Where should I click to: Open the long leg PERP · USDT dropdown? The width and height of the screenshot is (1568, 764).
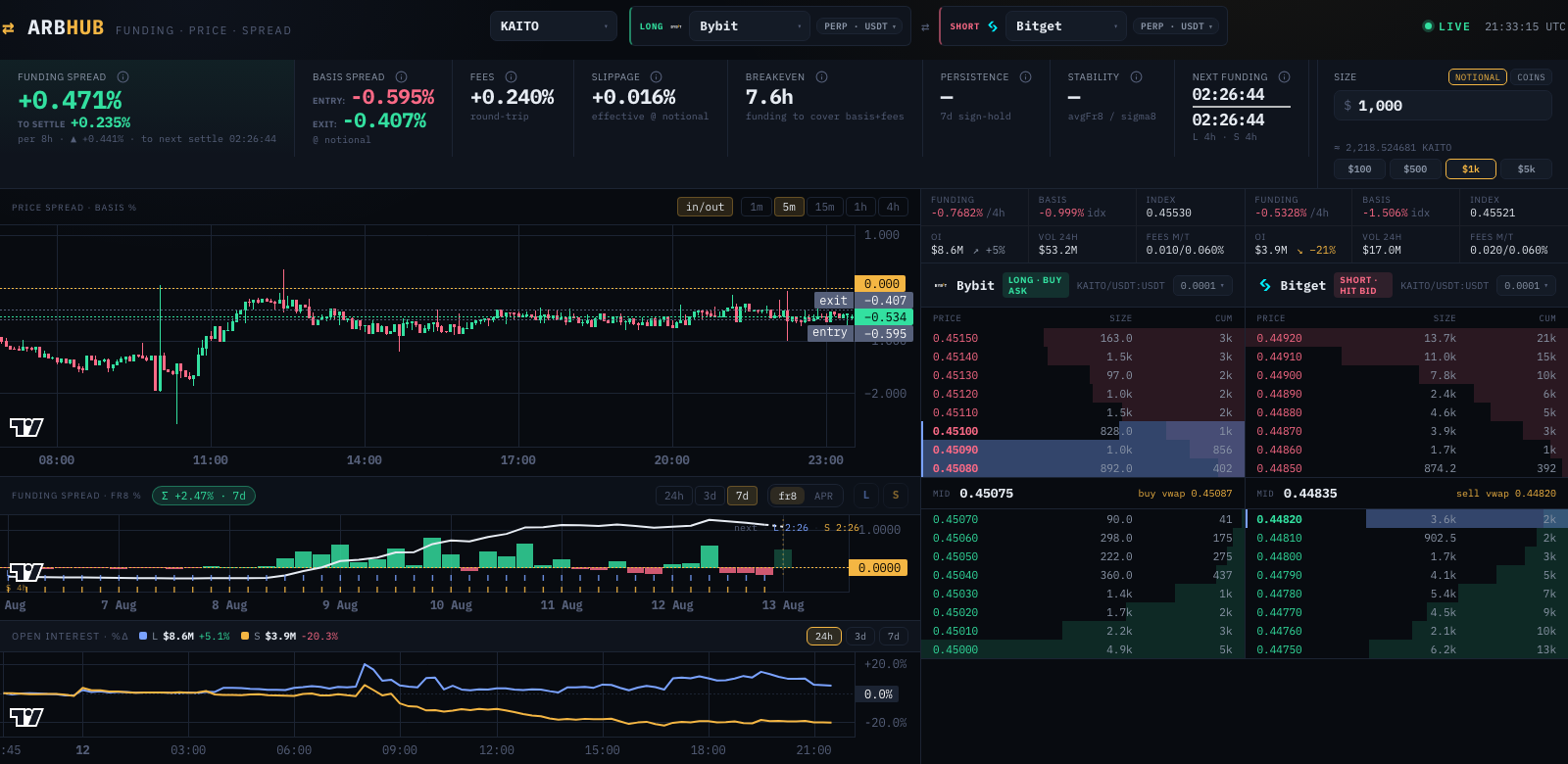click(x=860, y=26)
